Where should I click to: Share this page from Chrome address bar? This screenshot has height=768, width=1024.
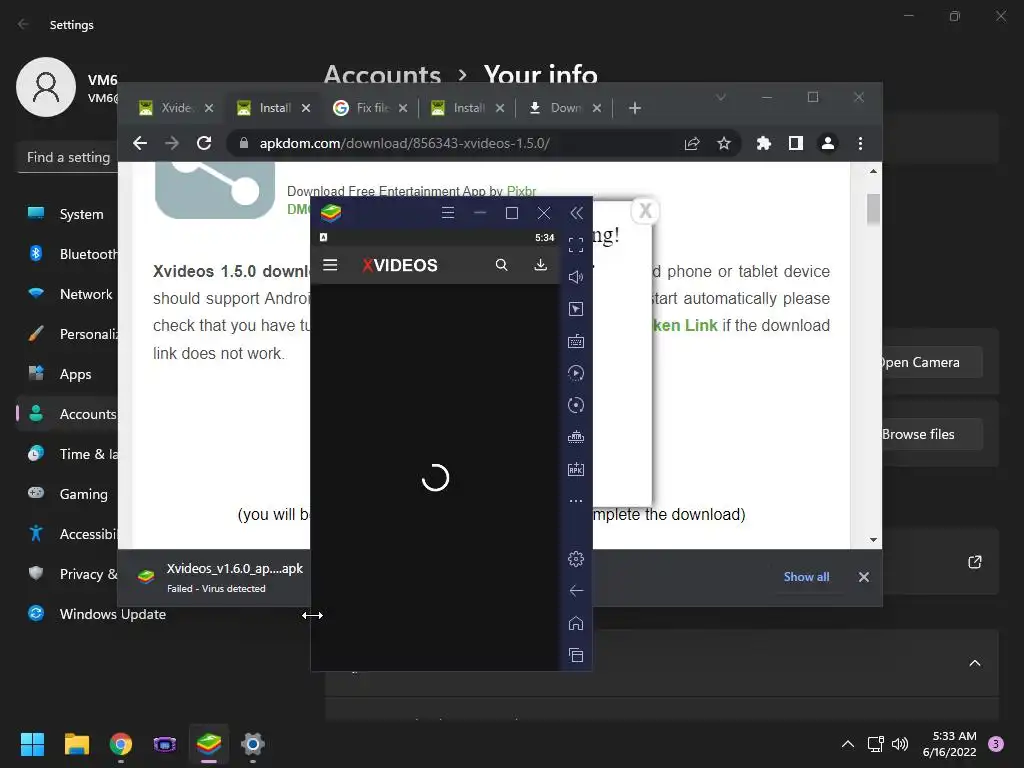(692, 143)
